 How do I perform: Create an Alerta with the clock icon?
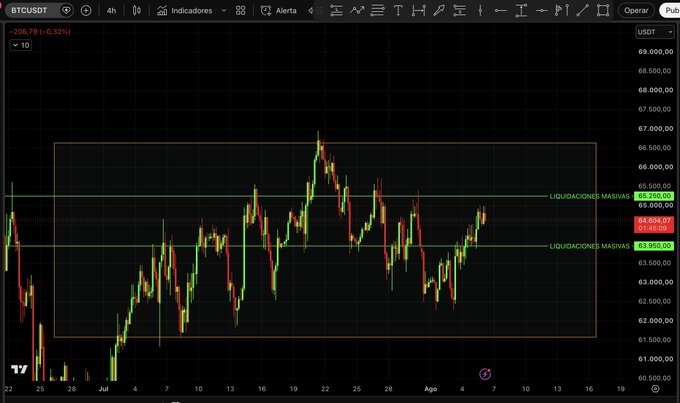tap(278, 10)
